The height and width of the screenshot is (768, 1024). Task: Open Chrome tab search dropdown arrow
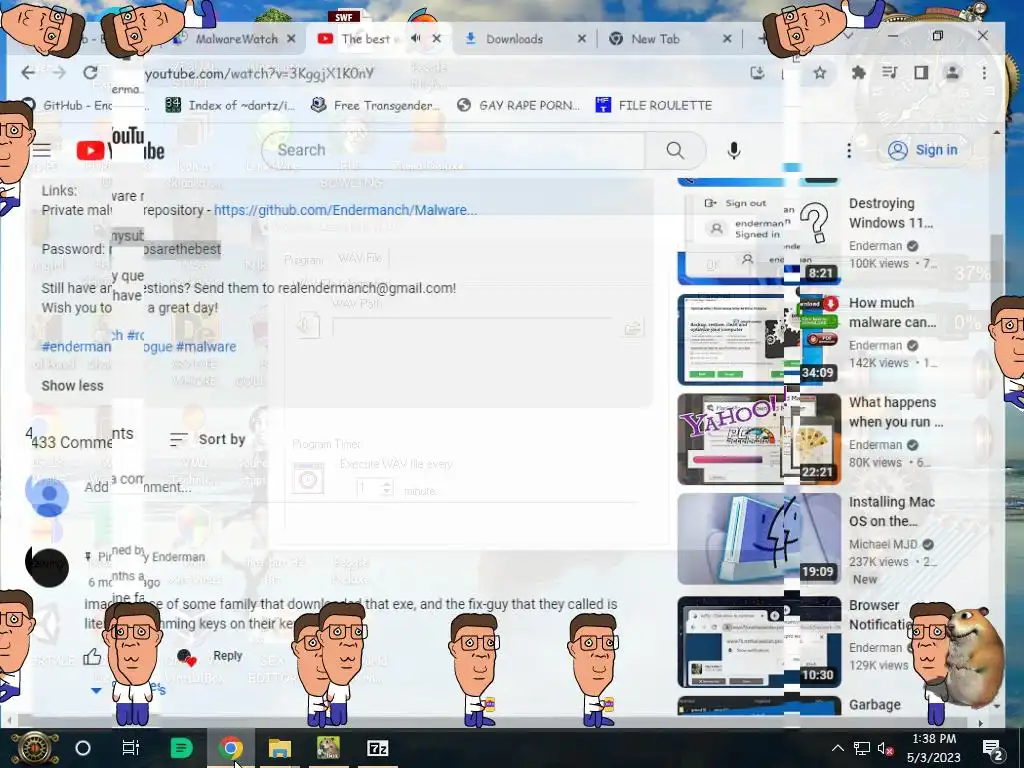pyautogui.click(x=848, y=36)
